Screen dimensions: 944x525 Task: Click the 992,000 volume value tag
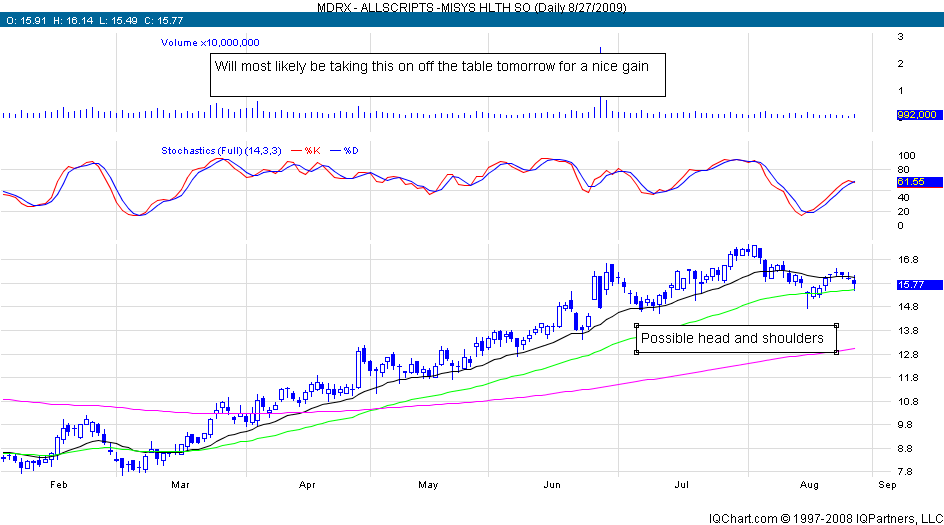point(917,114)
